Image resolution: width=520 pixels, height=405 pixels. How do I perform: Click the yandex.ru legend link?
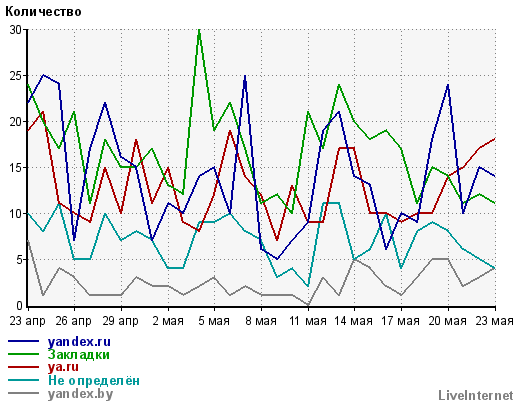pyautogui.click(x=79, y=342)
